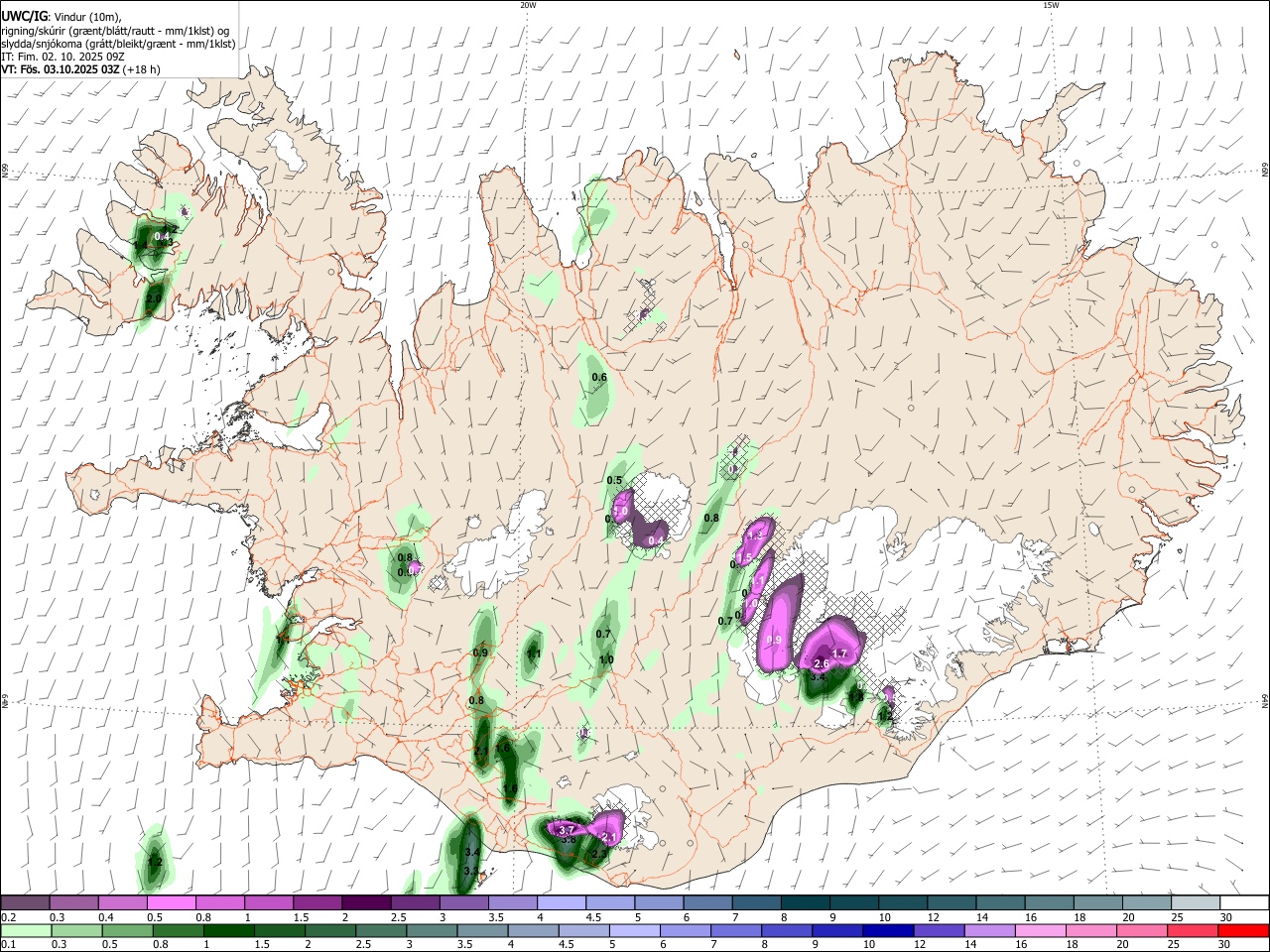1270x952 pixels.
Task: Click the '0.2' label on the sleet scale
Action: 8,917
